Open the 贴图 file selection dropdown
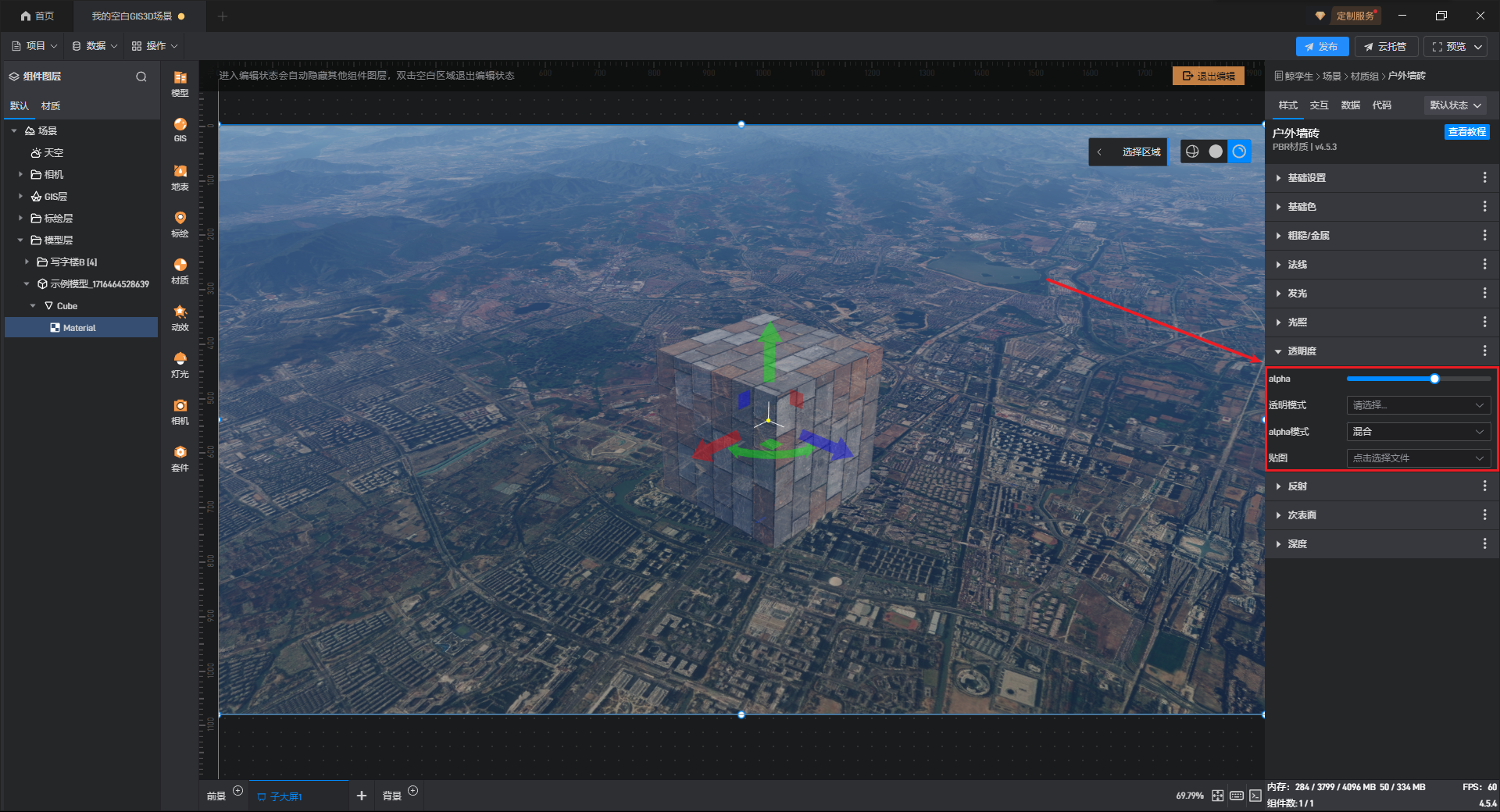1500x812 pixels. 1418,458
